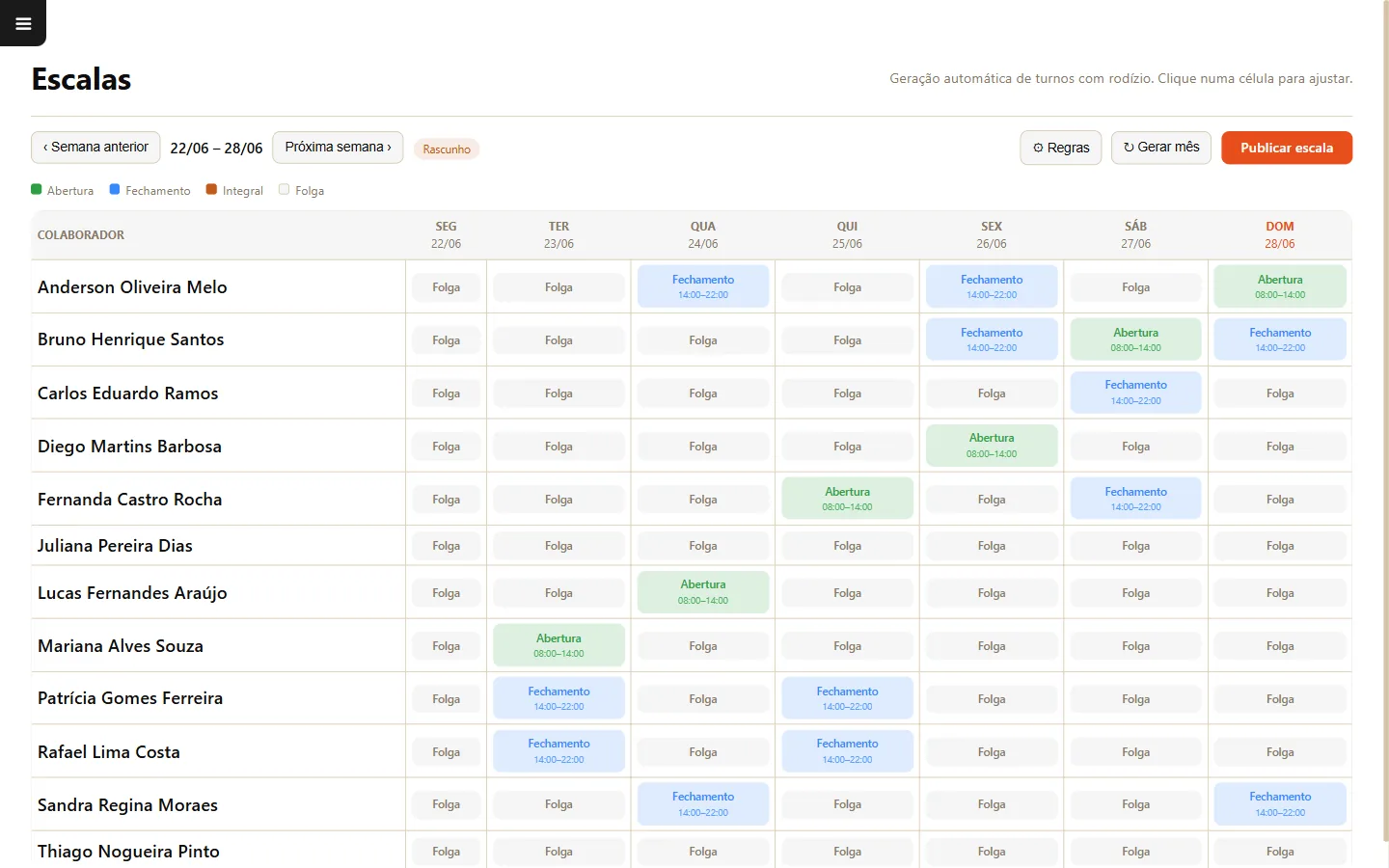The width and height of the screenshot is (1389, 868).
Task: Open Bruno's Friday Fechamento shift
Action: click(992, 339)
